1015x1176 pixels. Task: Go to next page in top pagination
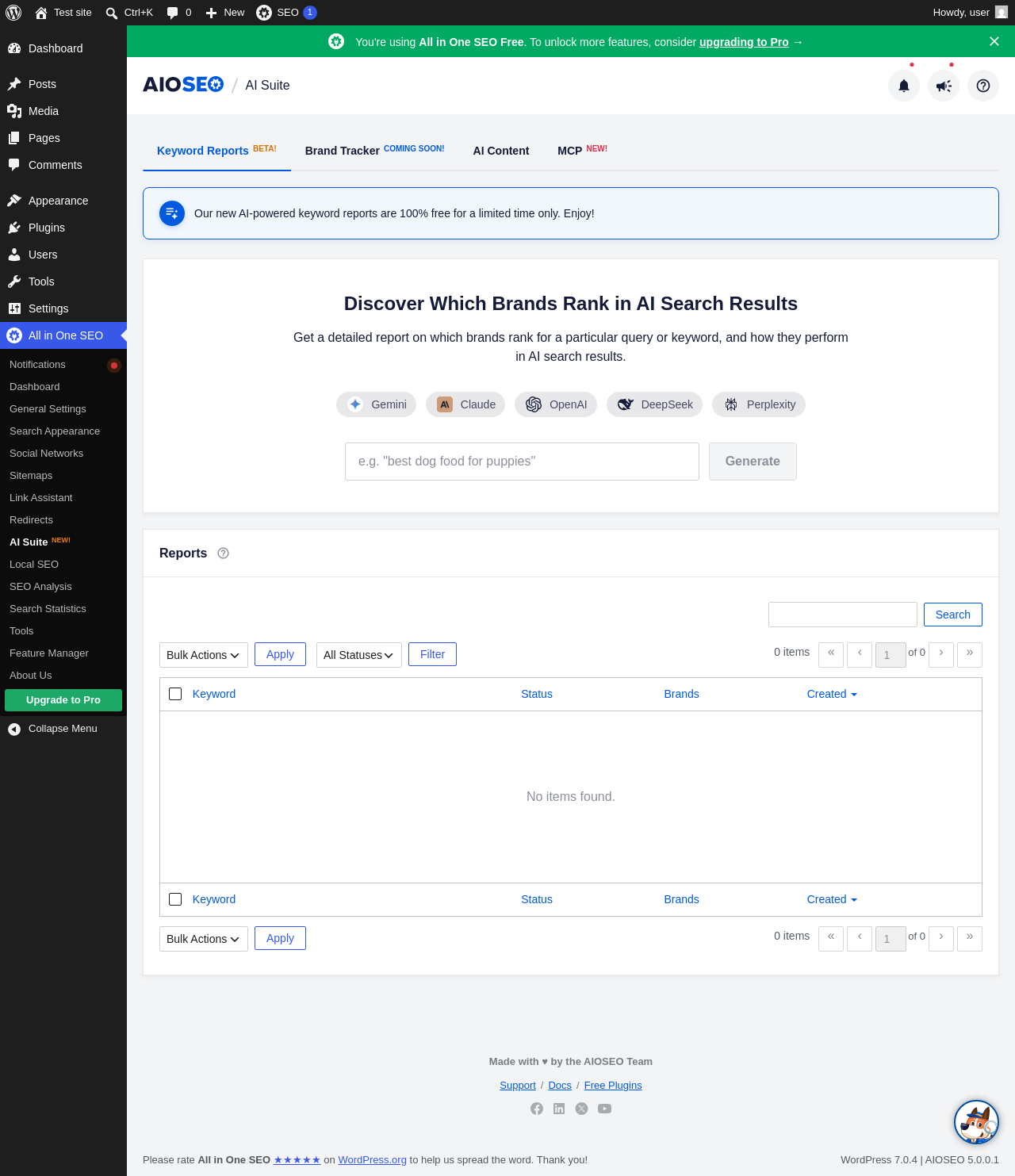pos(941,655)
